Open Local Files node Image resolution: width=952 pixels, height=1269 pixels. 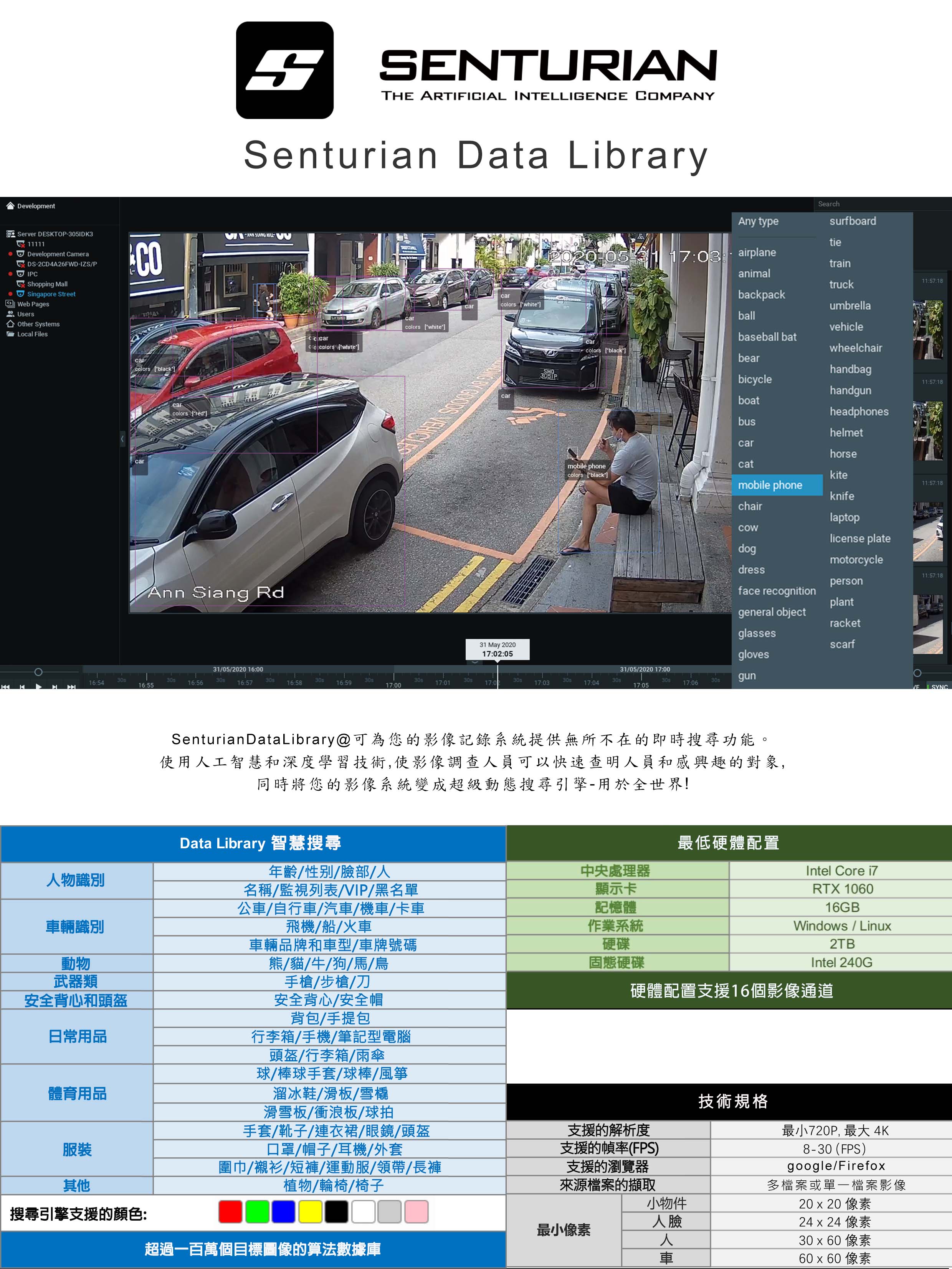click(x=32, y=334)
